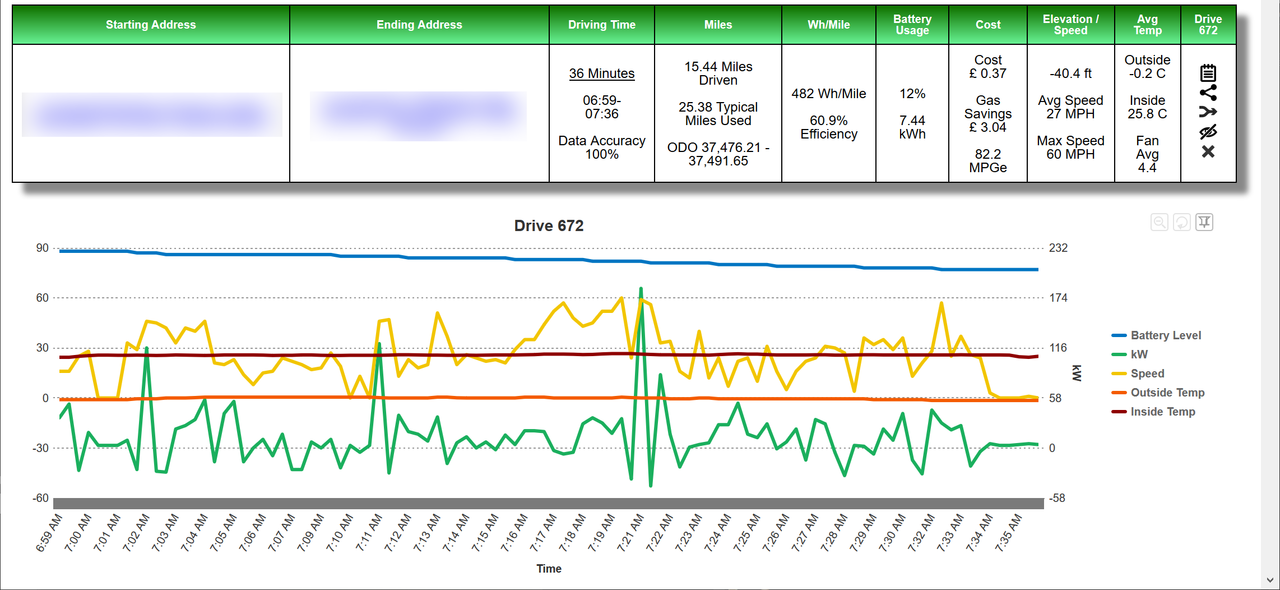
Task: Click the pin icon above the chart
Action: tap(1204, 222)
